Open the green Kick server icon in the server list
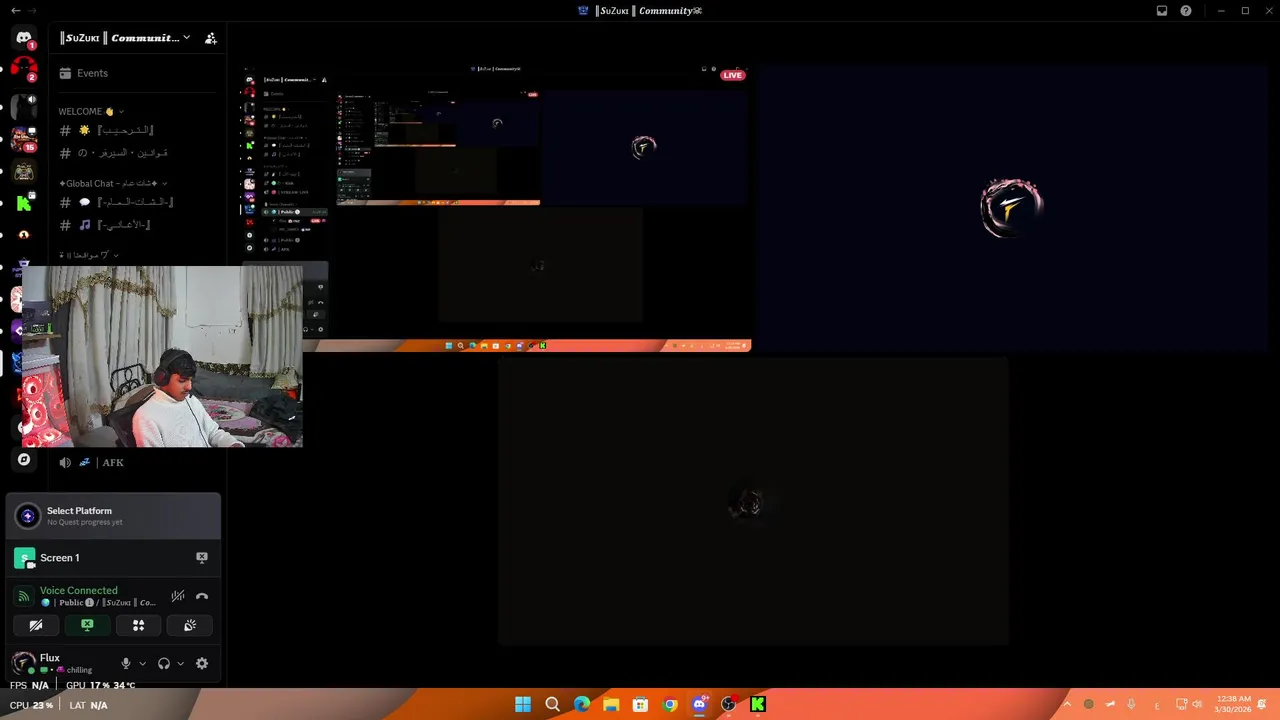The image size is (1280, 720). [x=24, y=203]
